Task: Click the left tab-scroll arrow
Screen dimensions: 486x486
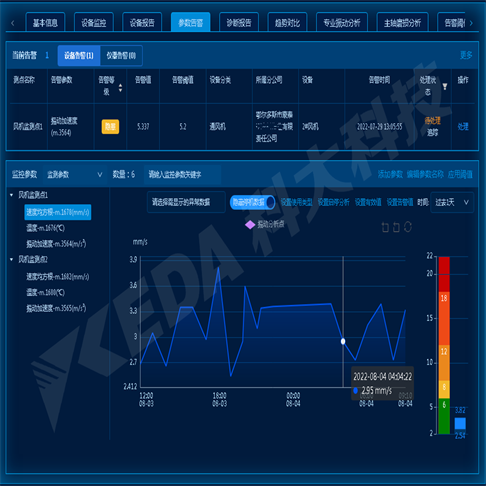Action: pyautogui.click(x=13, y=23)
